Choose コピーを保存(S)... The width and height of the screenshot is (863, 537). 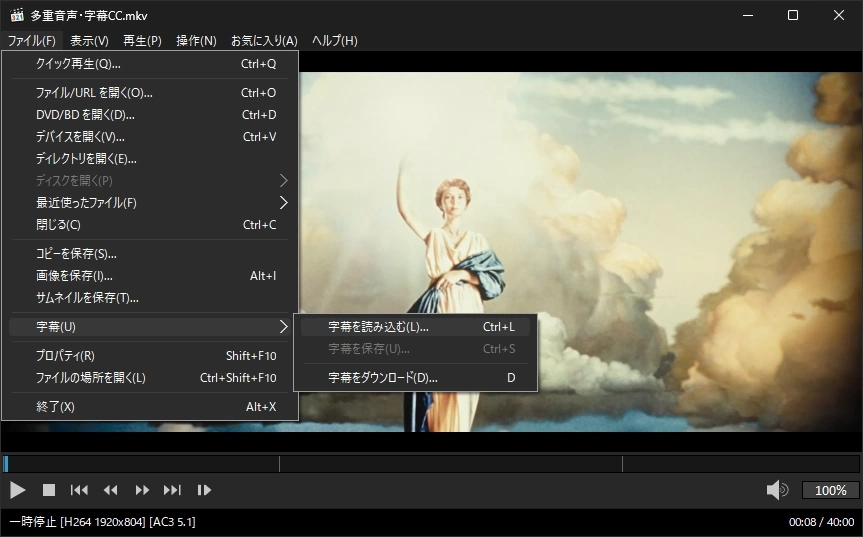pyautogui.click(x=150, y=254)
